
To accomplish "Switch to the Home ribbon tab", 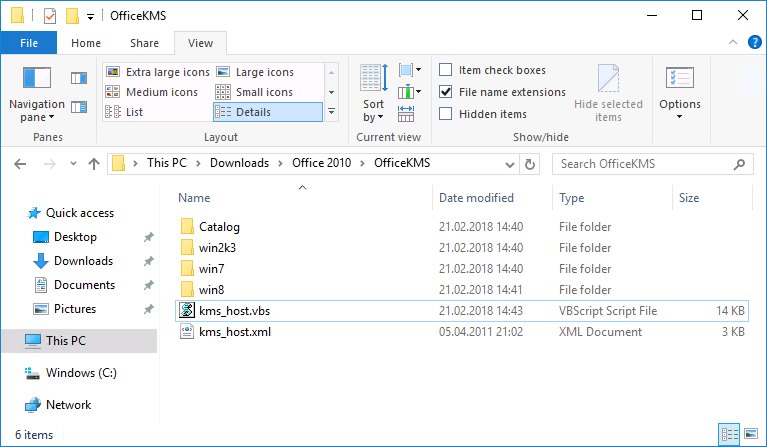I will point(86,43).
